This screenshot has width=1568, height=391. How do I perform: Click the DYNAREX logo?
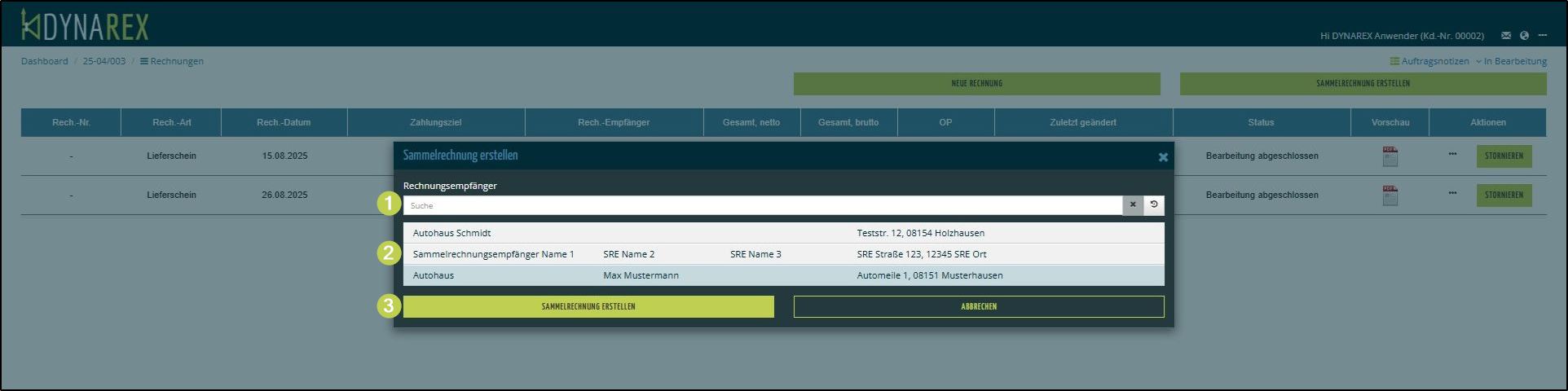point(85,27)
